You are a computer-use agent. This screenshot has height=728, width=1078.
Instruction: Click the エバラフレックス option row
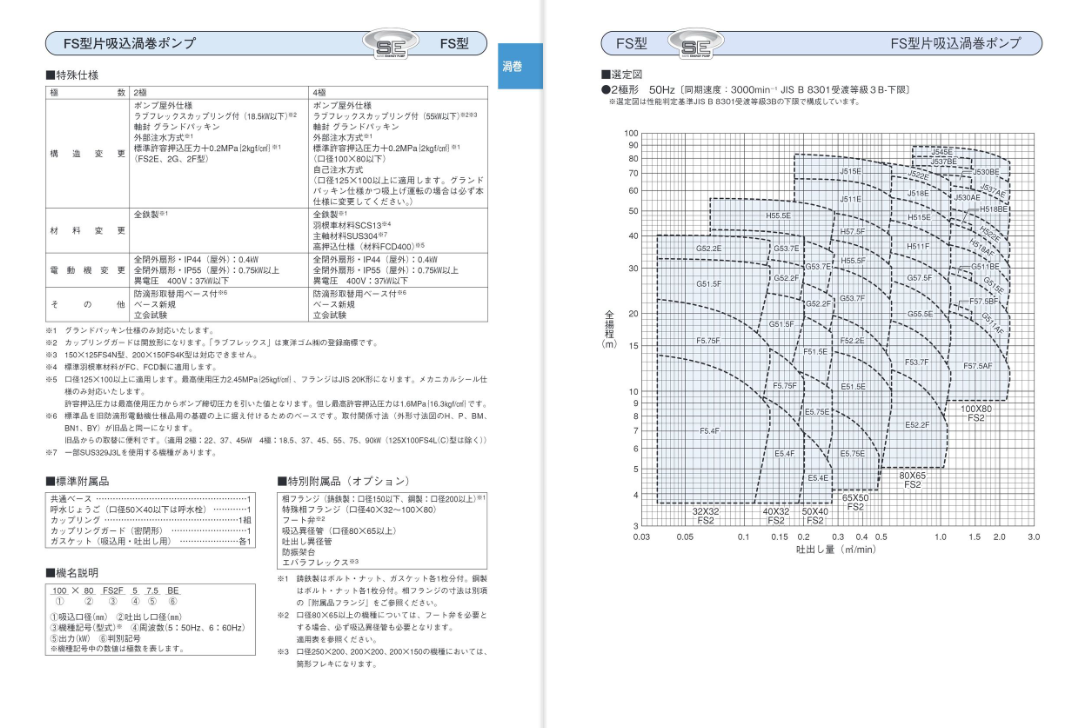pyautogui.click(x=320, y=562)
